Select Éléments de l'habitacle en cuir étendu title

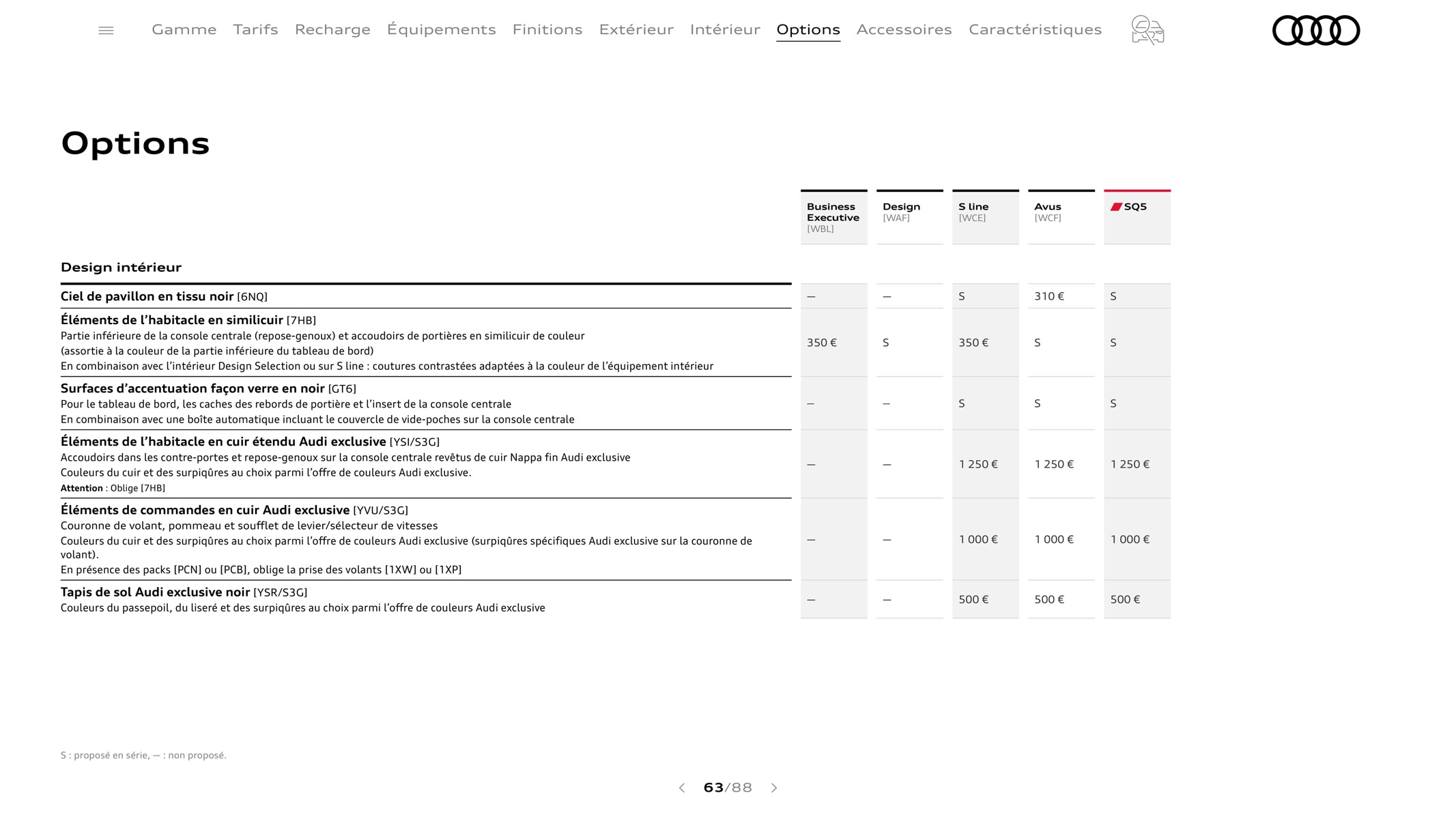pos(250,442)
